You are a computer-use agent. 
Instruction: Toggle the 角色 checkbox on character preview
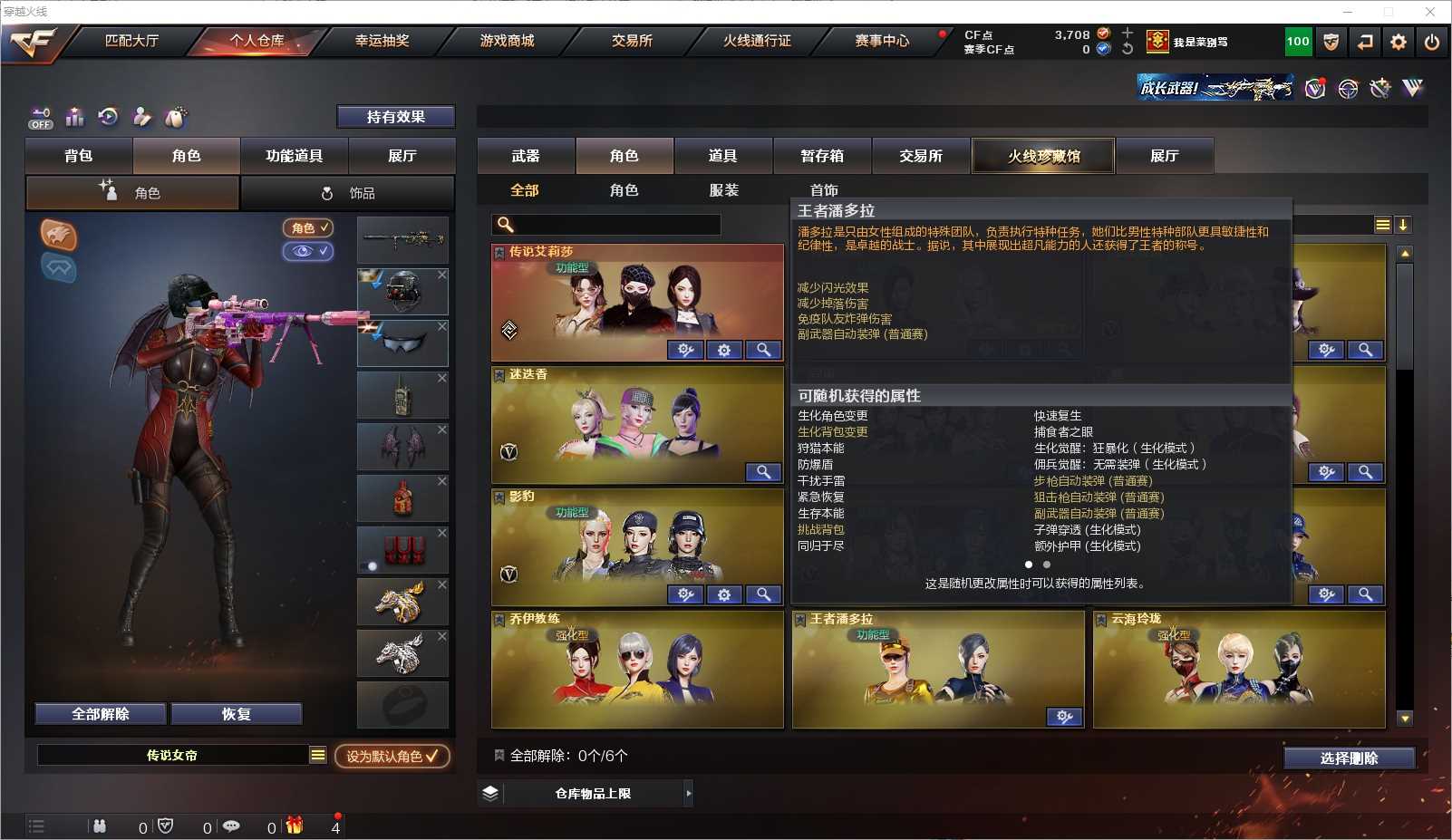(x=307, y=228)
